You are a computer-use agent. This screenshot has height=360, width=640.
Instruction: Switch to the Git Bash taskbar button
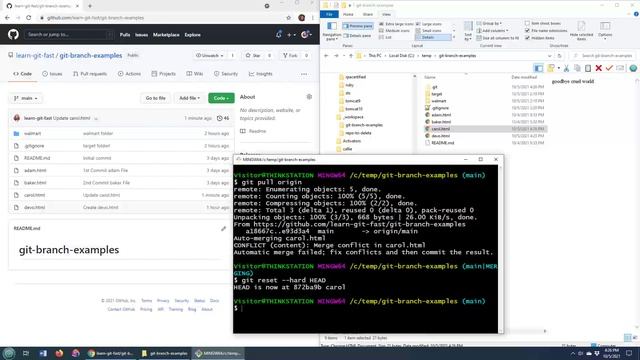pos(219,353)
